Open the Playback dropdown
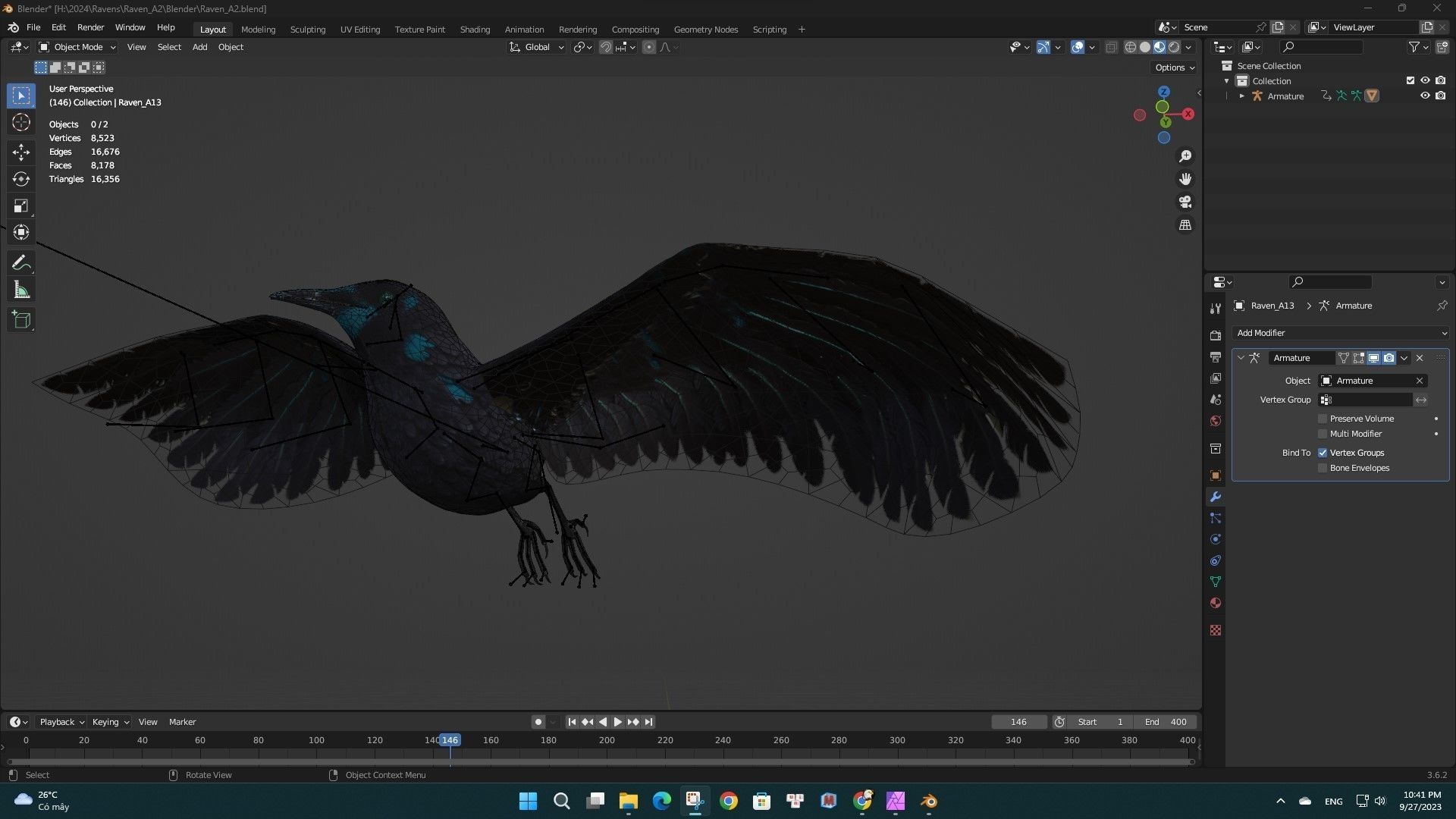The image size is (1456, 819). coord(61,722)
